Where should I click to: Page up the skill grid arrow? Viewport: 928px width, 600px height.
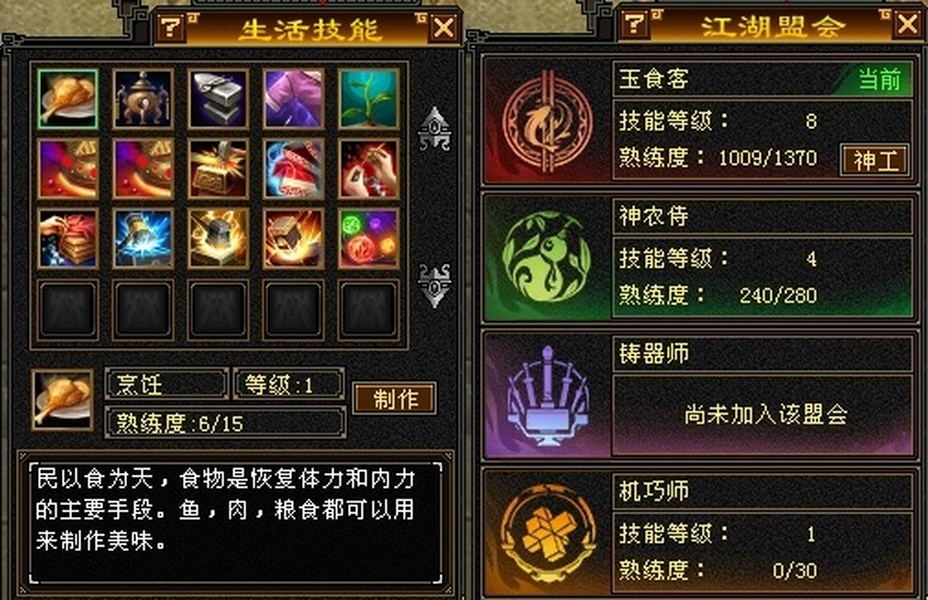pyautogui.click(x=435, y=129)
